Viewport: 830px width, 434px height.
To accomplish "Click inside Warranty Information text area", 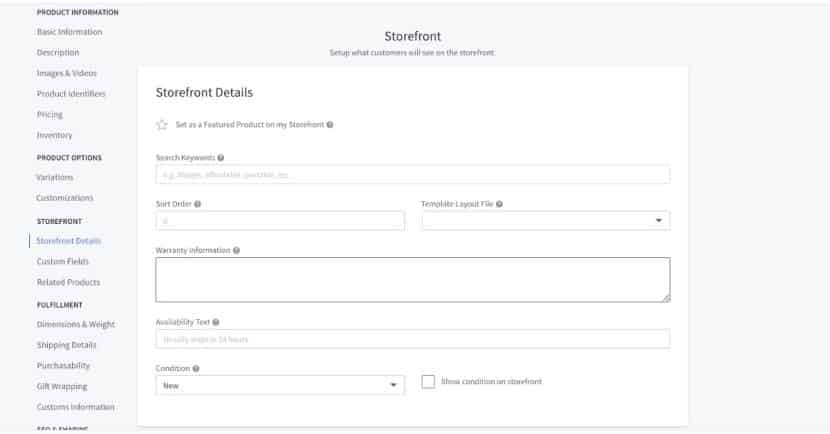I will coord(413,280).
